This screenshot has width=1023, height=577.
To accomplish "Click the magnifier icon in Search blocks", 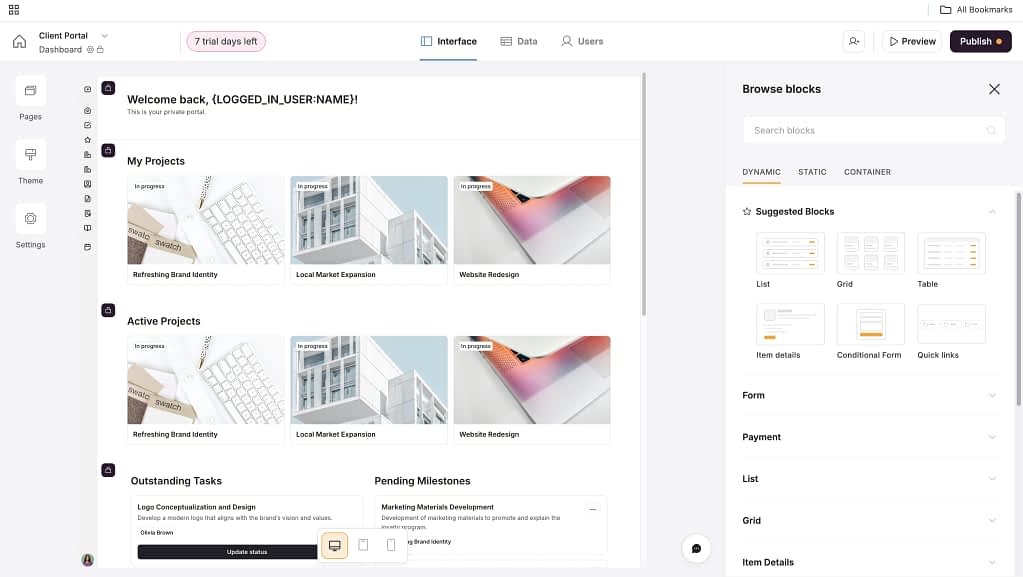I will [x=991, y=131].
